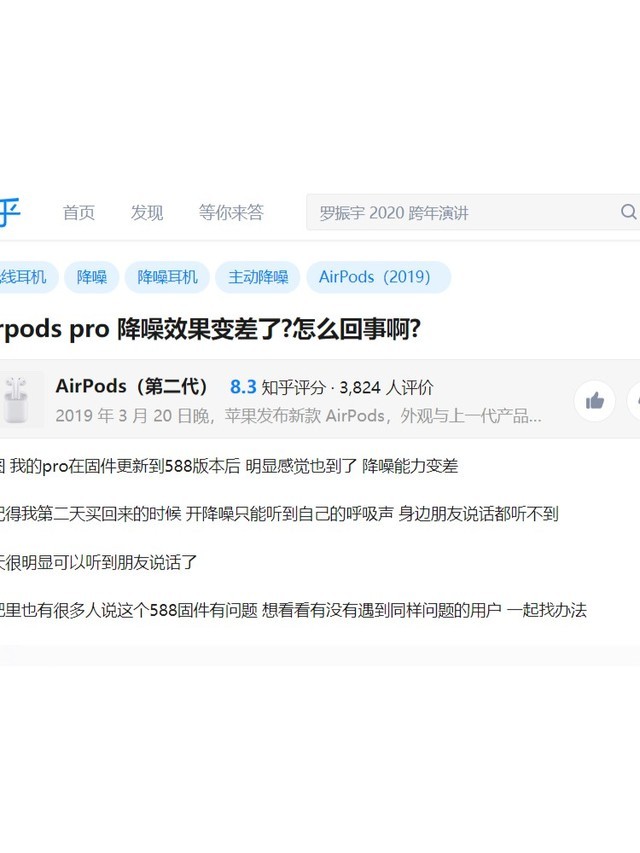Click the question title about 降噪效果变差了

210,329
